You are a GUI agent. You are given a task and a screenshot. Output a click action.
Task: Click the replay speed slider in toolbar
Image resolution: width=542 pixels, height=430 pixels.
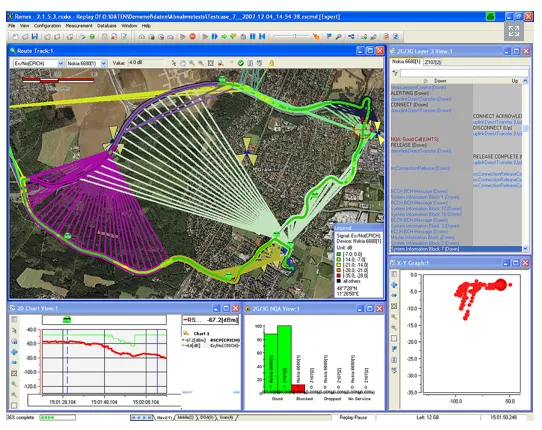[291, 36]
